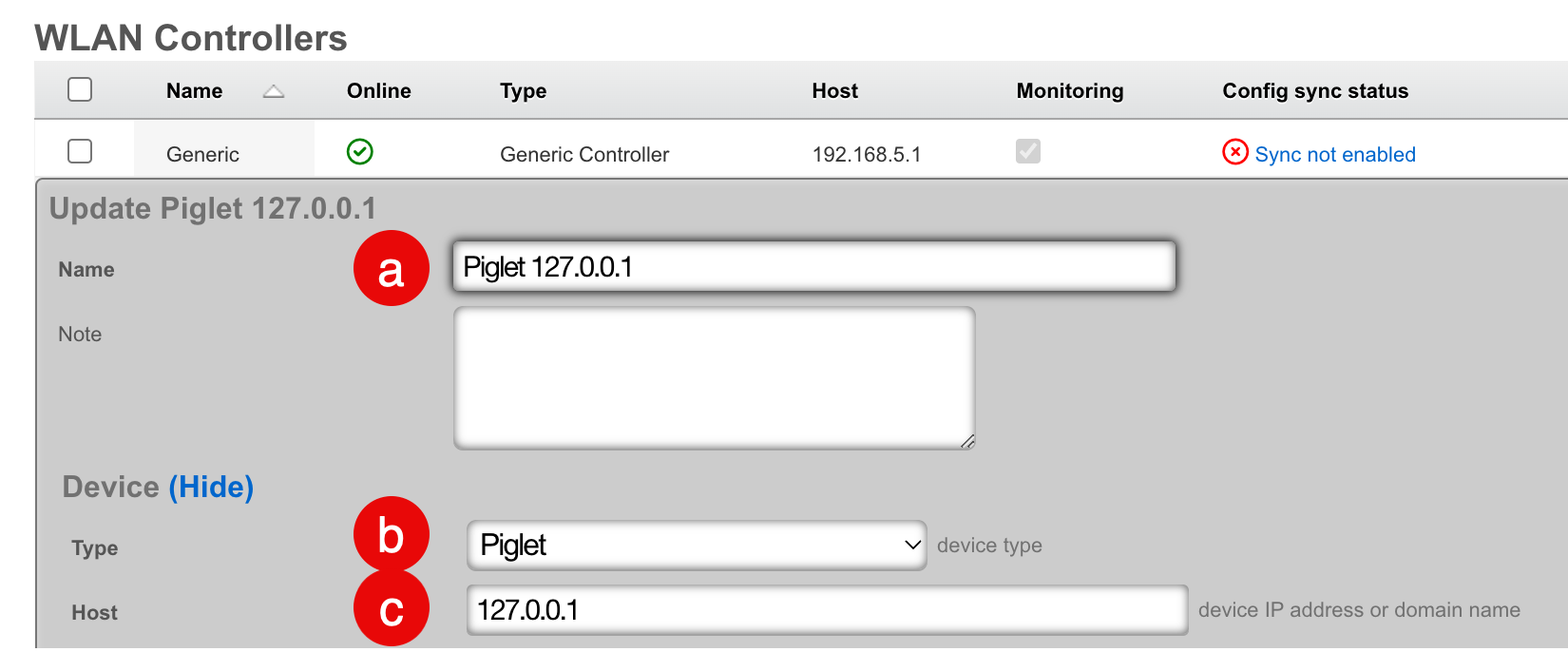Click the Note box resize handle
Image resolution: width=1568 pixels, height=652 pixels.
point(967,441)
